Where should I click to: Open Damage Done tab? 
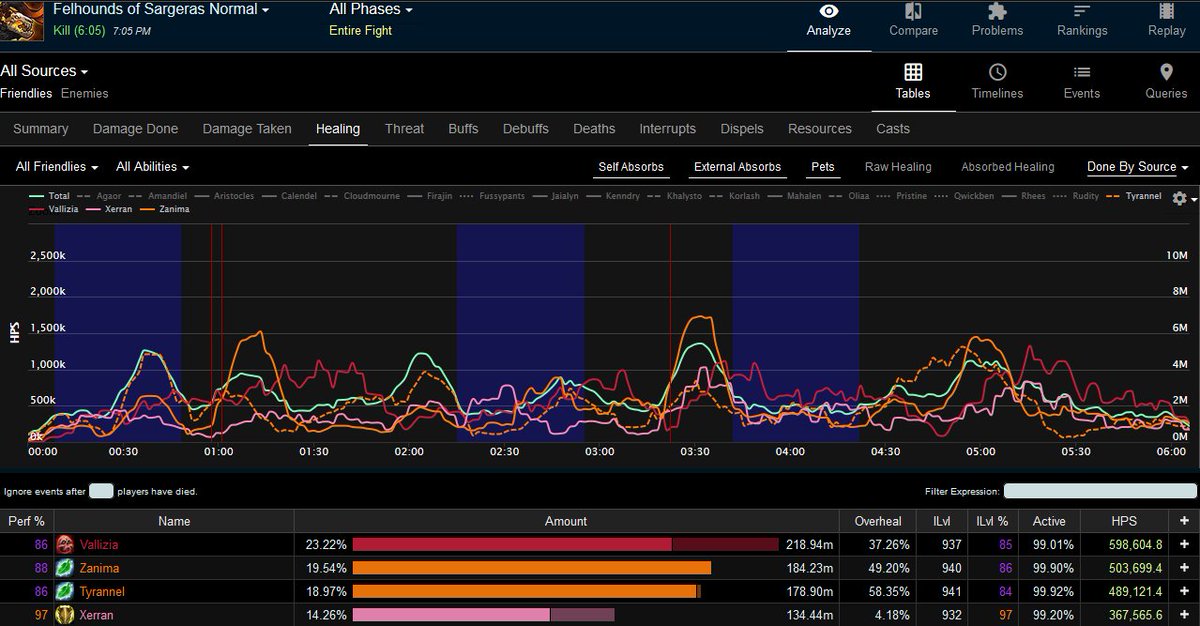135,128
